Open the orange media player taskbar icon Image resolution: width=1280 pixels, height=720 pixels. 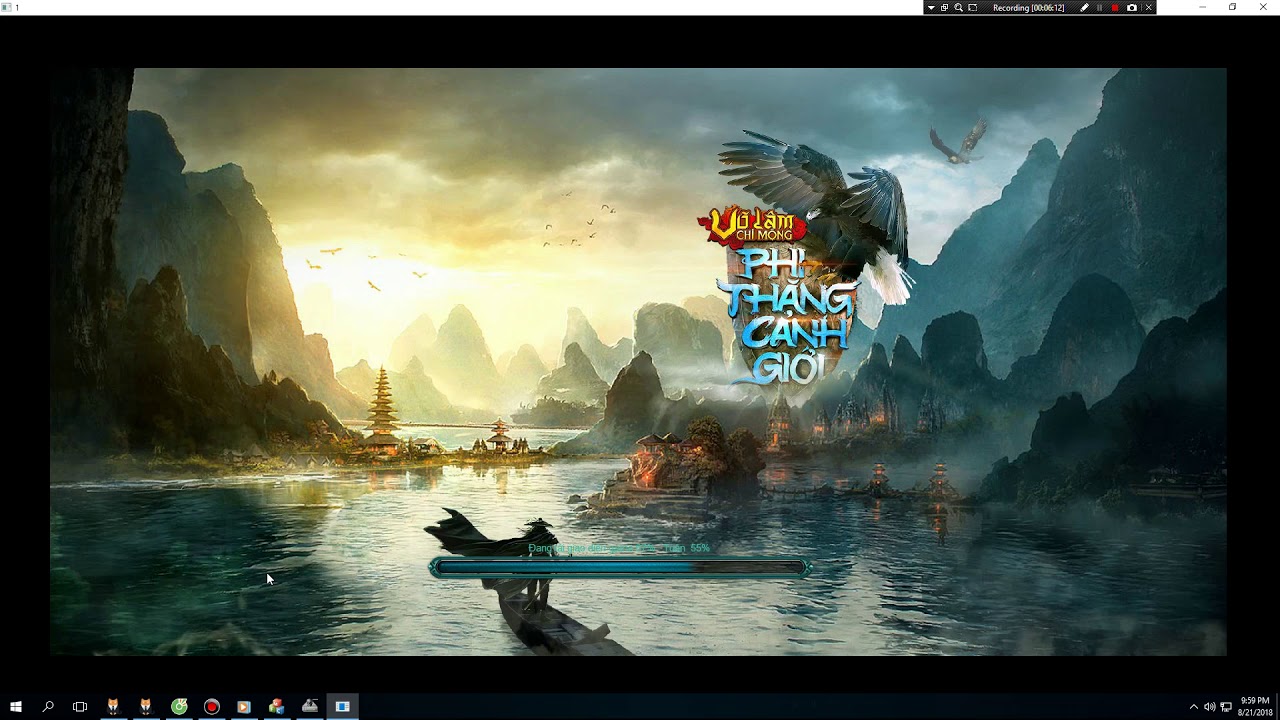[x=244, y=706]
